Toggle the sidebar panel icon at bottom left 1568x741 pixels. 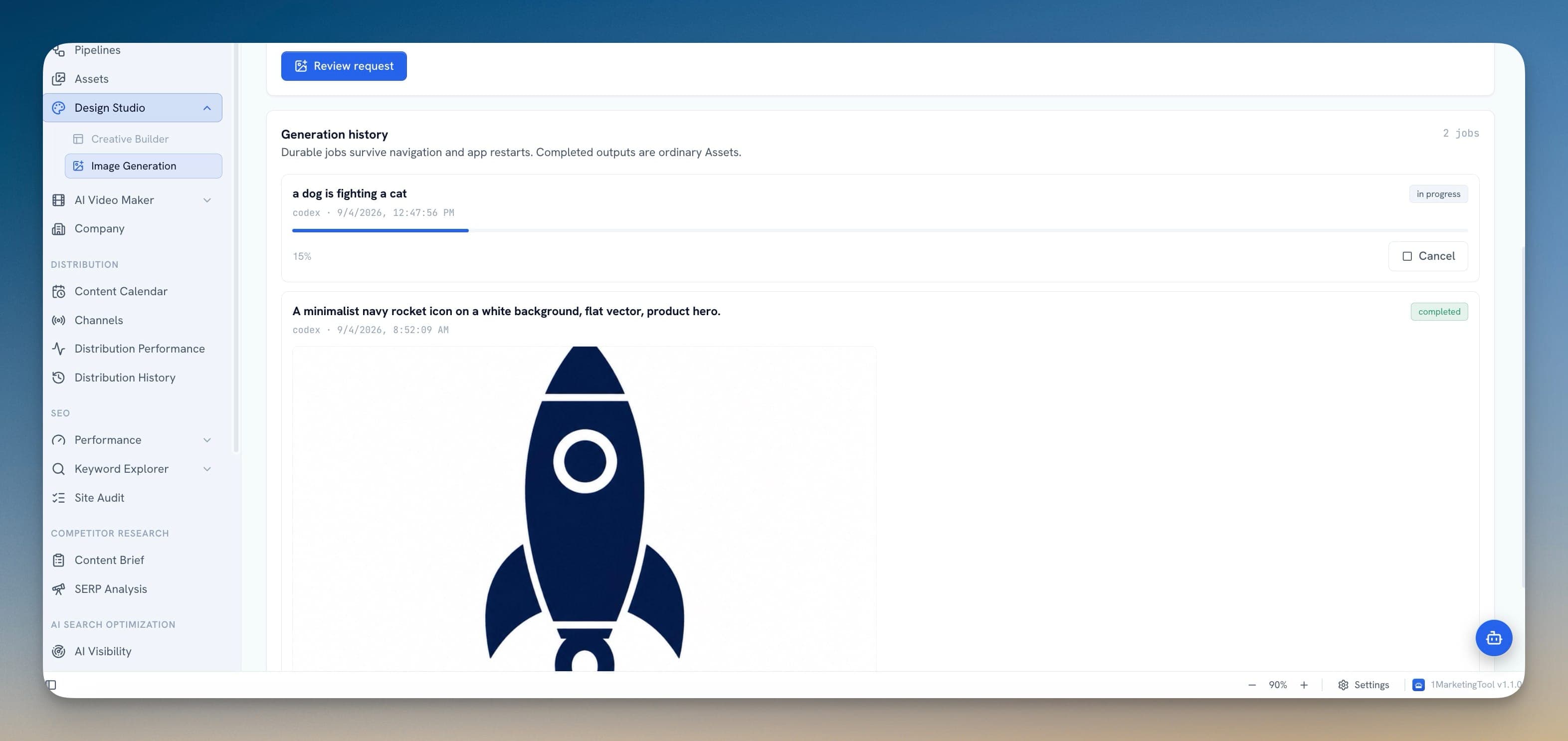tap(52, 685)
